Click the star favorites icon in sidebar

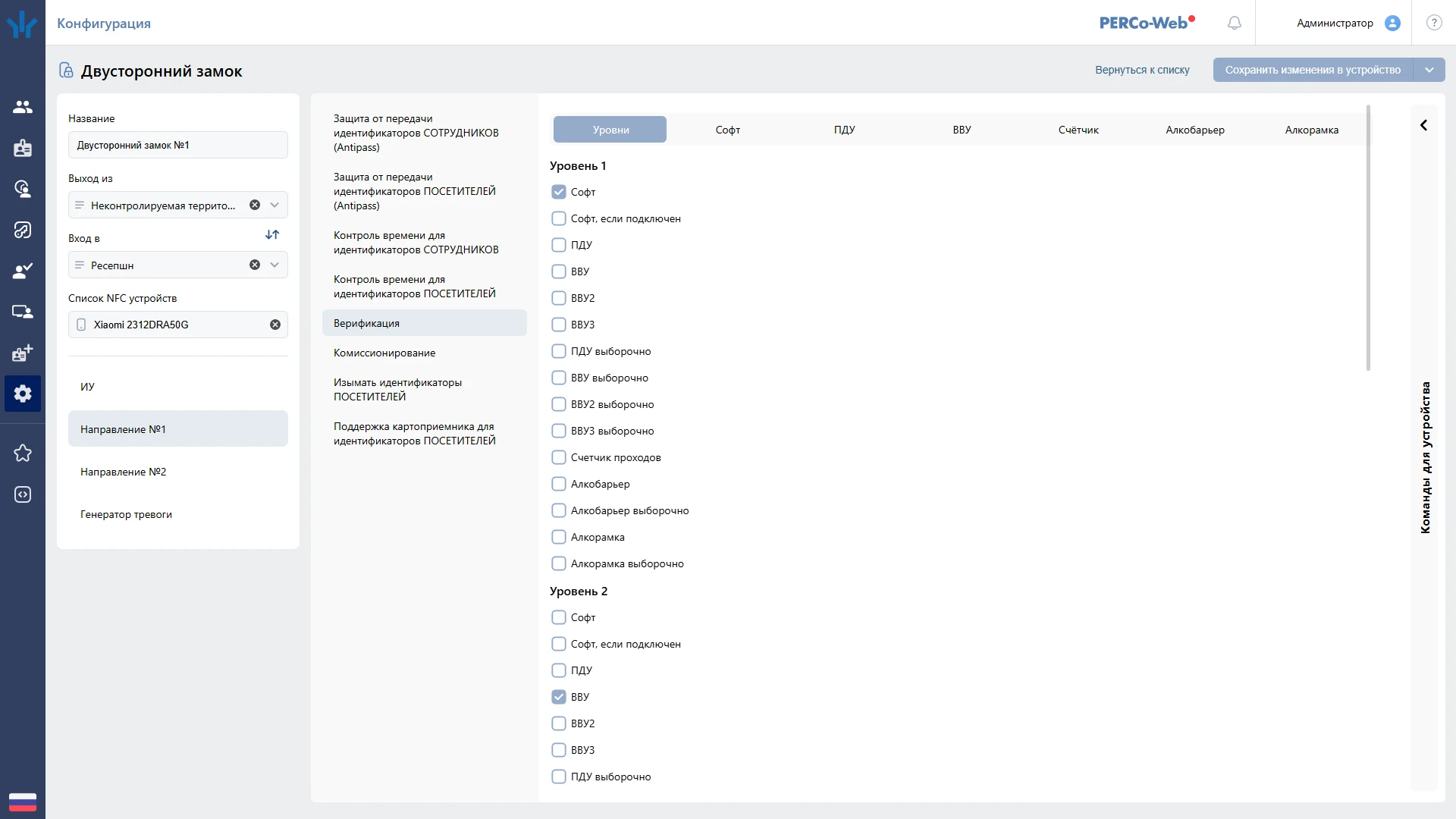[x=23, y=453]
